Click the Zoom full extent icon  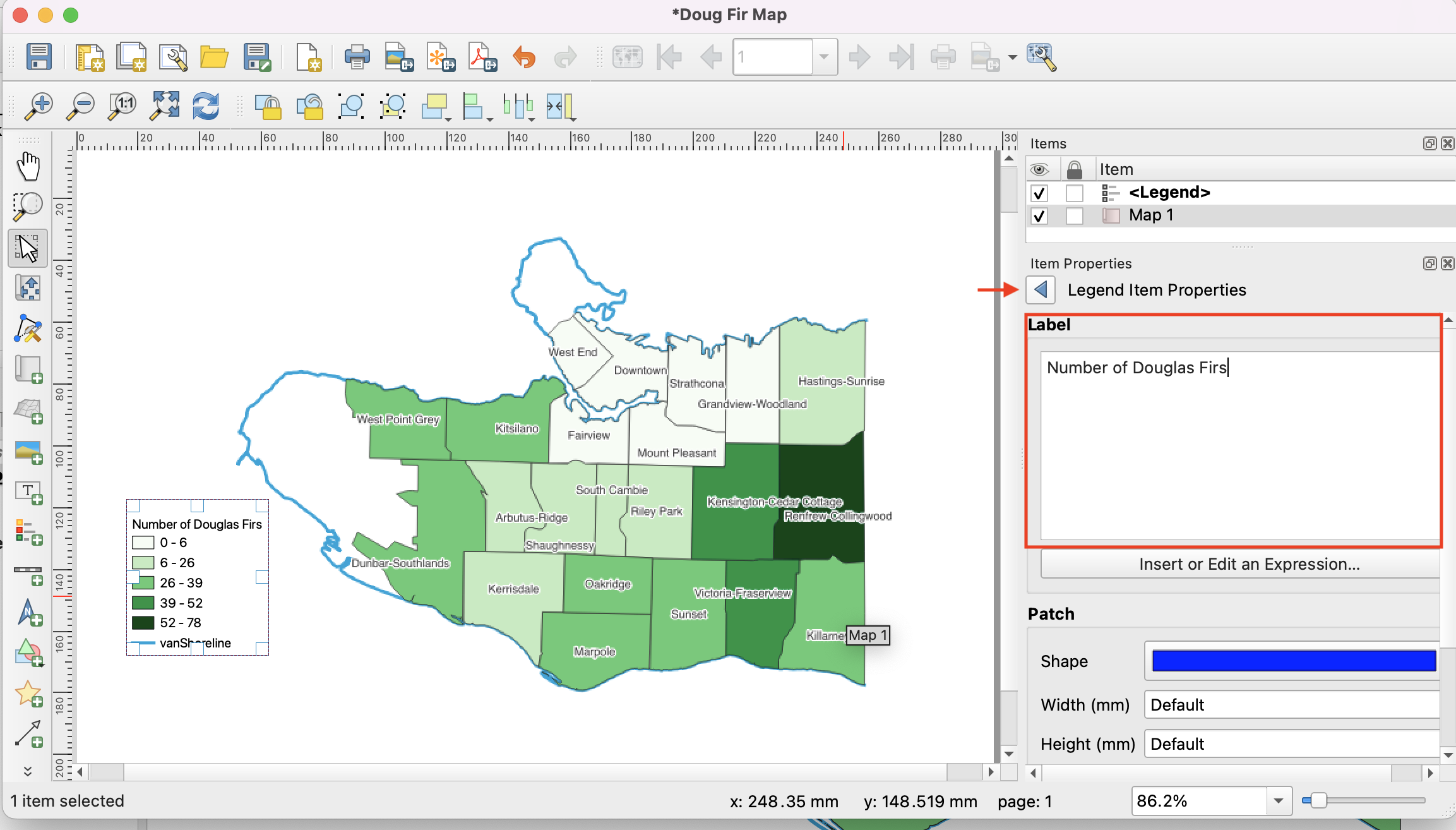[x=164, y=106]
